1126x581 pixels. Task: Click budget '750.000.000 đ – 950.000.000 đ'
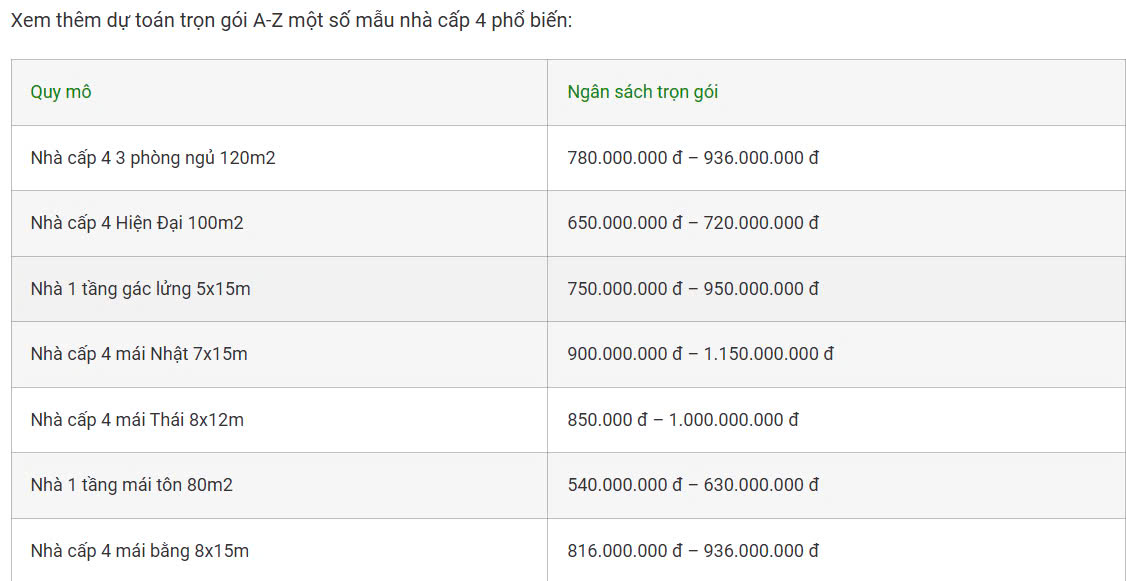pyautogui.click(x=693, y=289)
